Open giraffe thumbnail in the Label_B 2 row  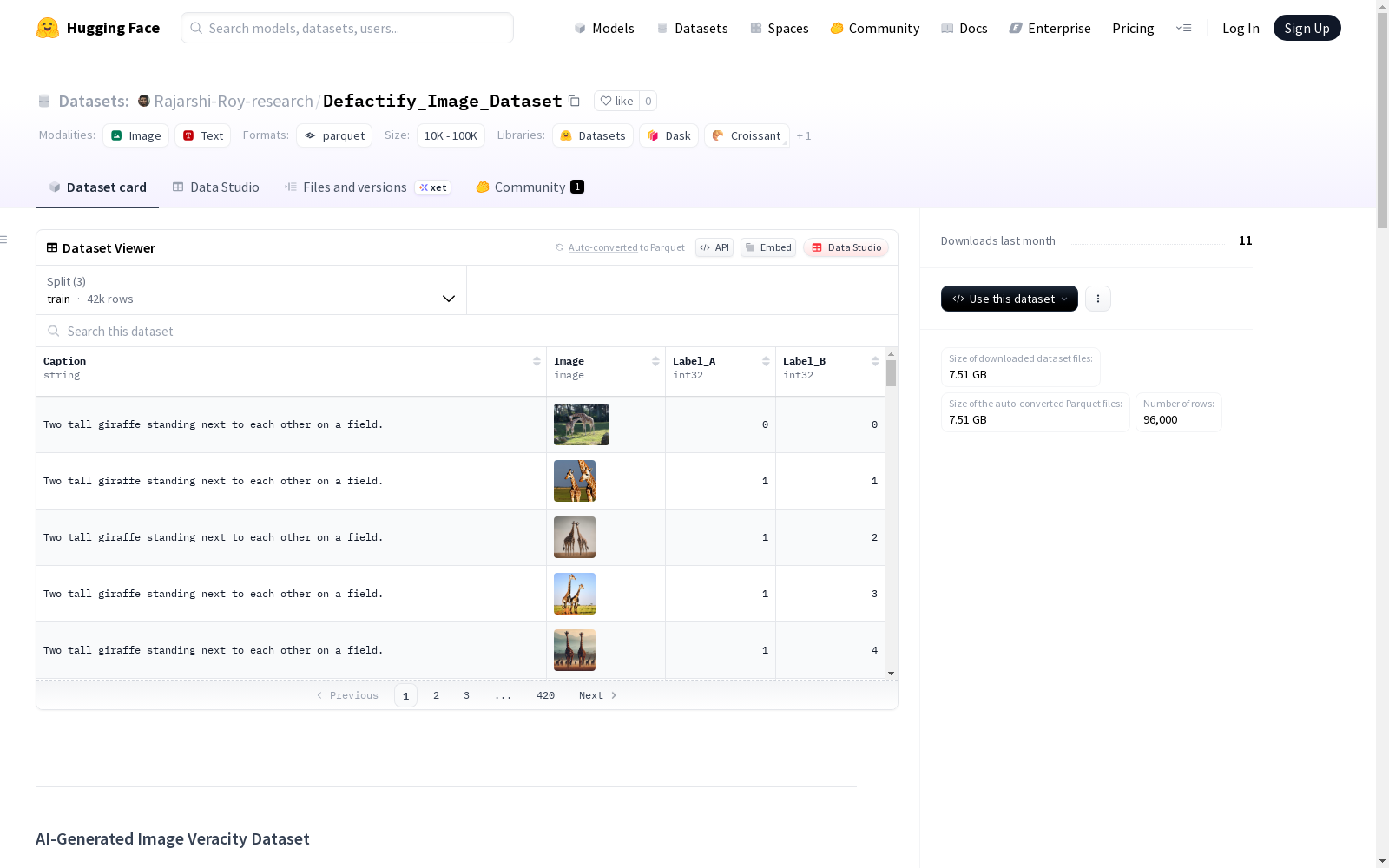click(575, 537)
